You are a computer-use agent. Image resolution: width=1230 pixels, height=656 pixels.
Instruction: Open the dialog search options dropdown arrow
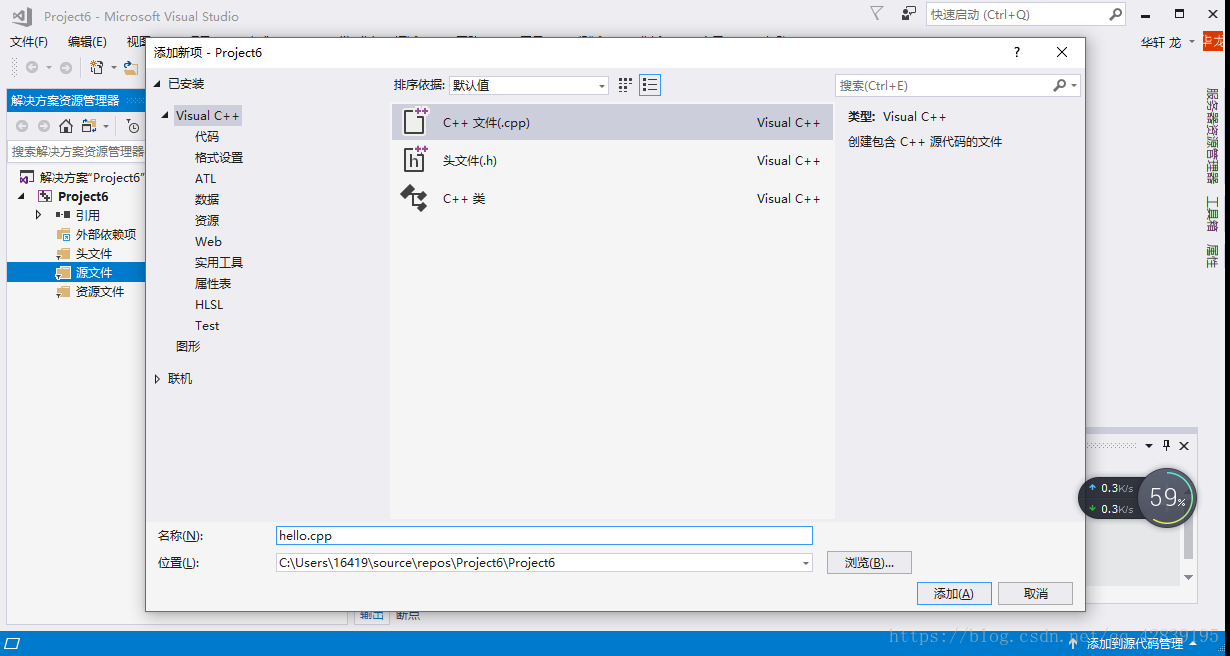pyautogui.click(x=1074, y=86)
